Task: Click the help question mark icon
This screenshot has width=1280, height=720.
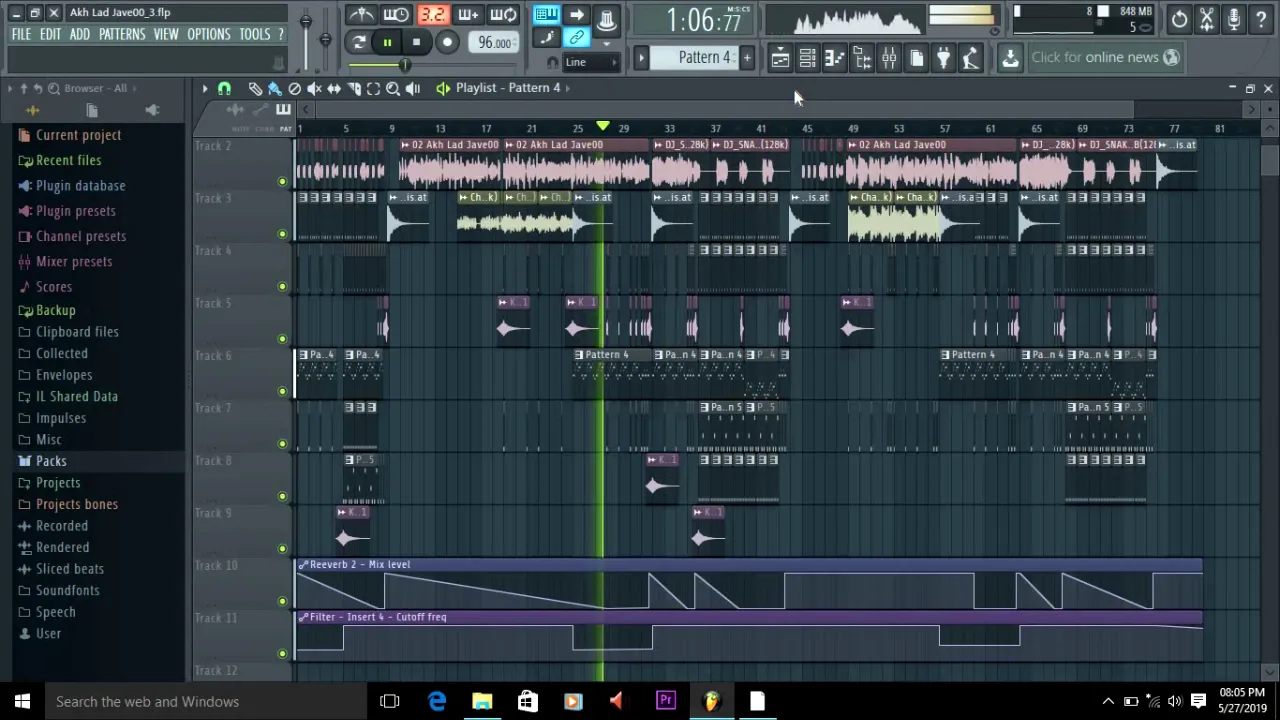Action: (1261, 18)
